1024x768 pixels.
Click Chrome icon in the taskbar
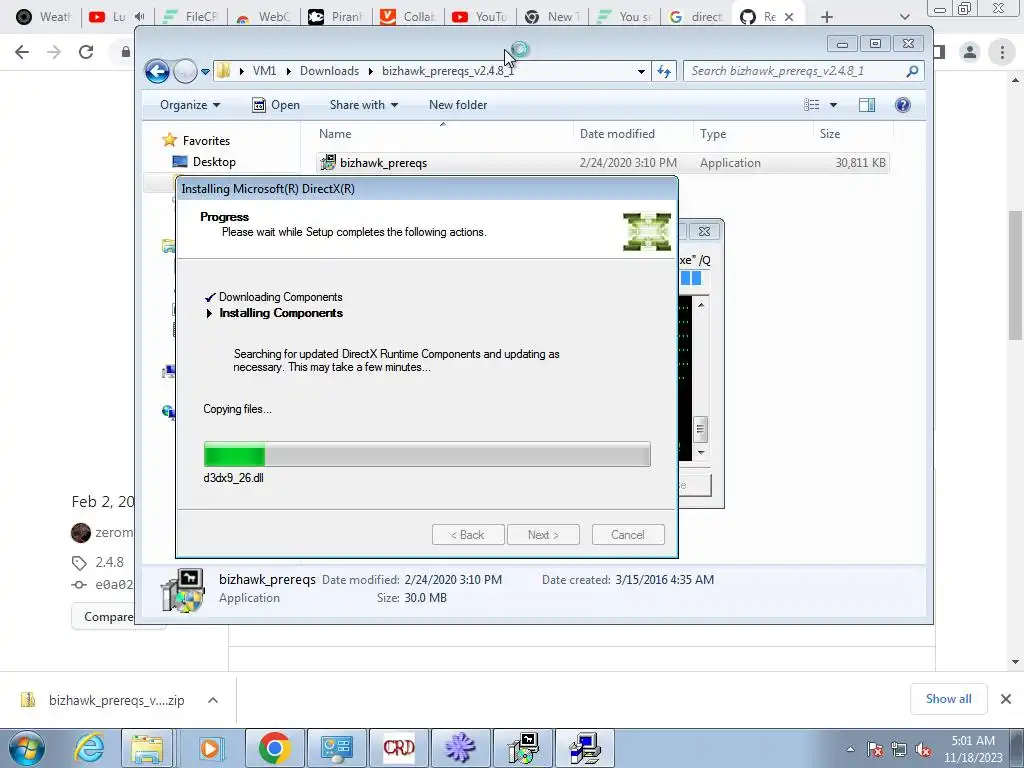274,748
